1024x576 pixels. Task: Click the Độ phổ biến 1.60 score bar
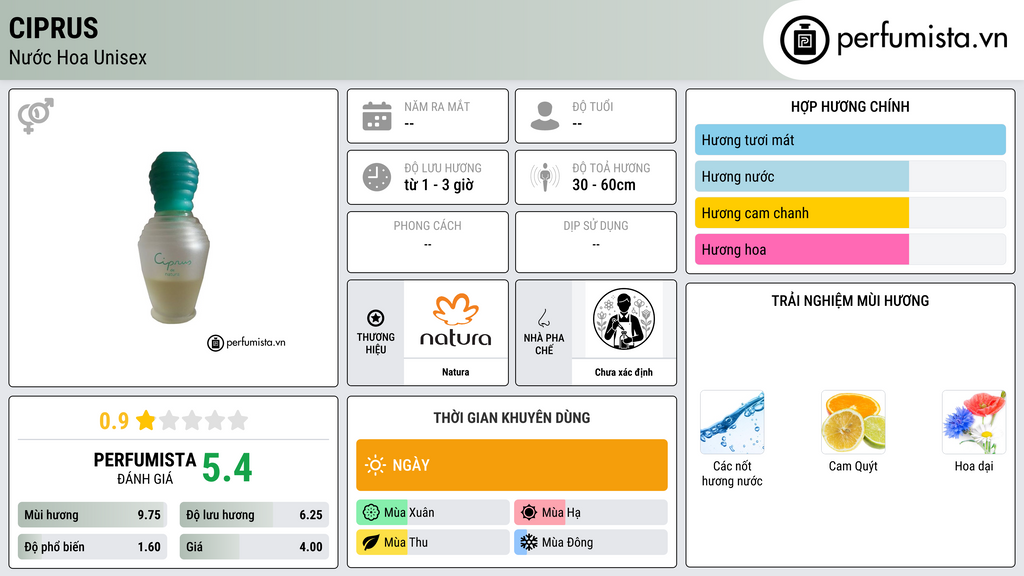[x=93, y=547]
